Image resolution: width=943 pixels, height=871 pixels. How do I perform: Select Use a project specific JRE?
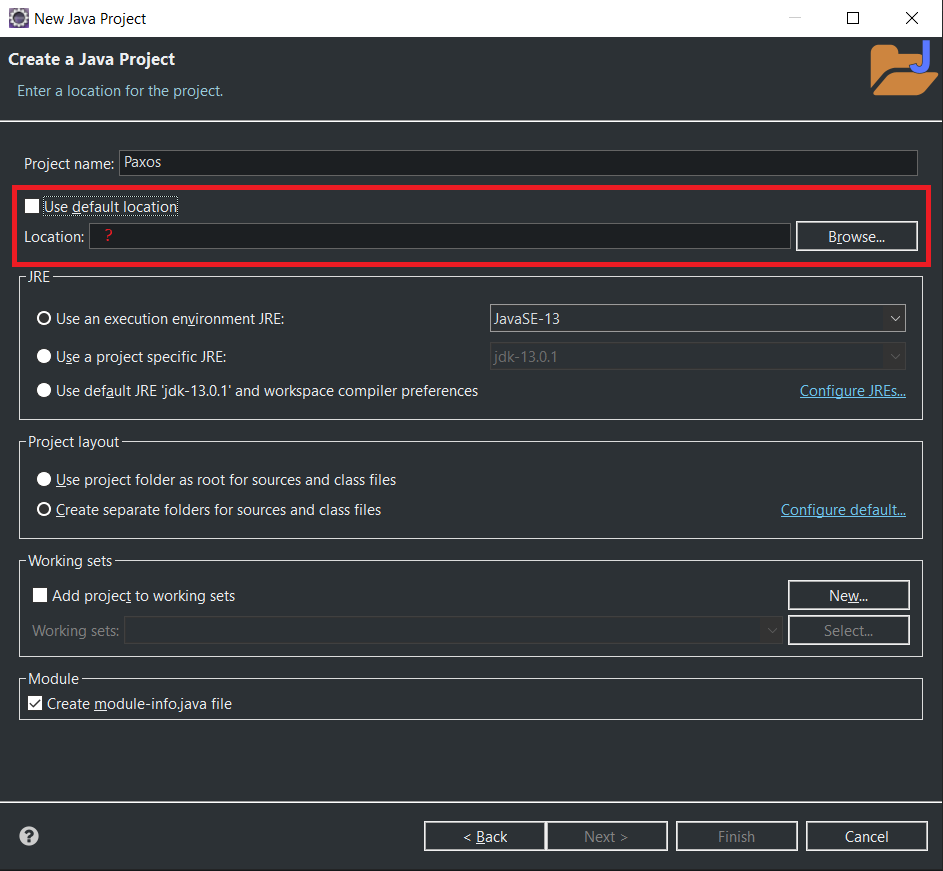coord(43,356)
